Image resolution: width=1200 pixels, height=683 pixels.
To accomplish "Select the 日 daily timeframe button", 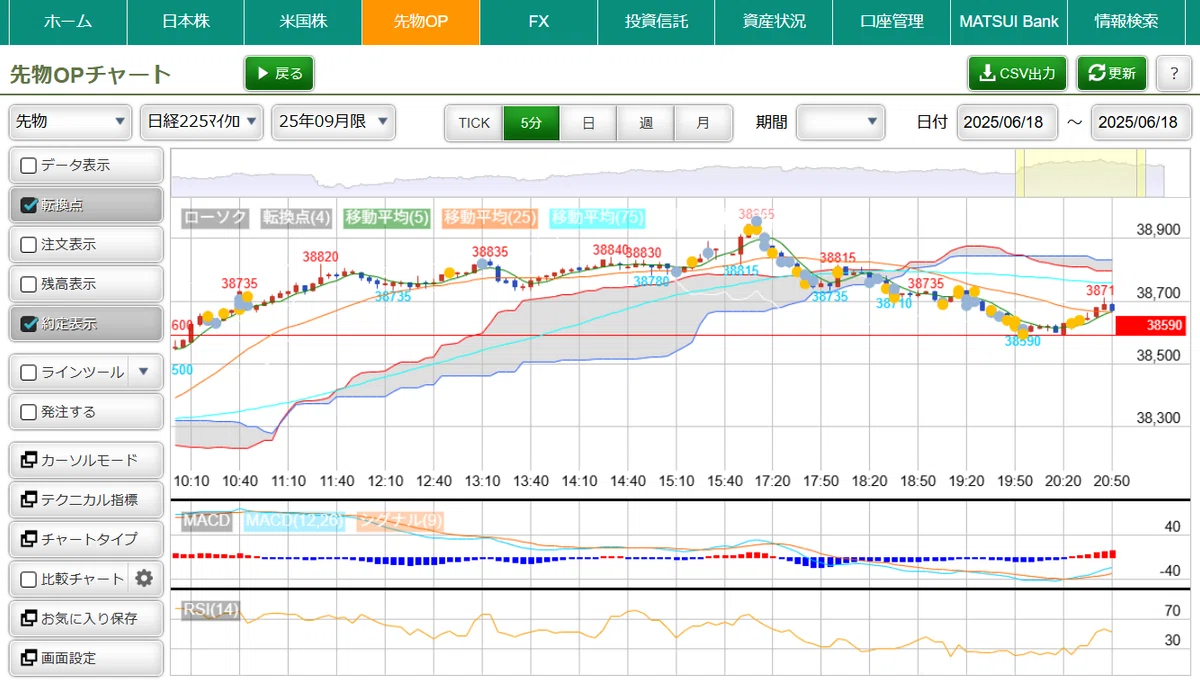I will (588, 123).
